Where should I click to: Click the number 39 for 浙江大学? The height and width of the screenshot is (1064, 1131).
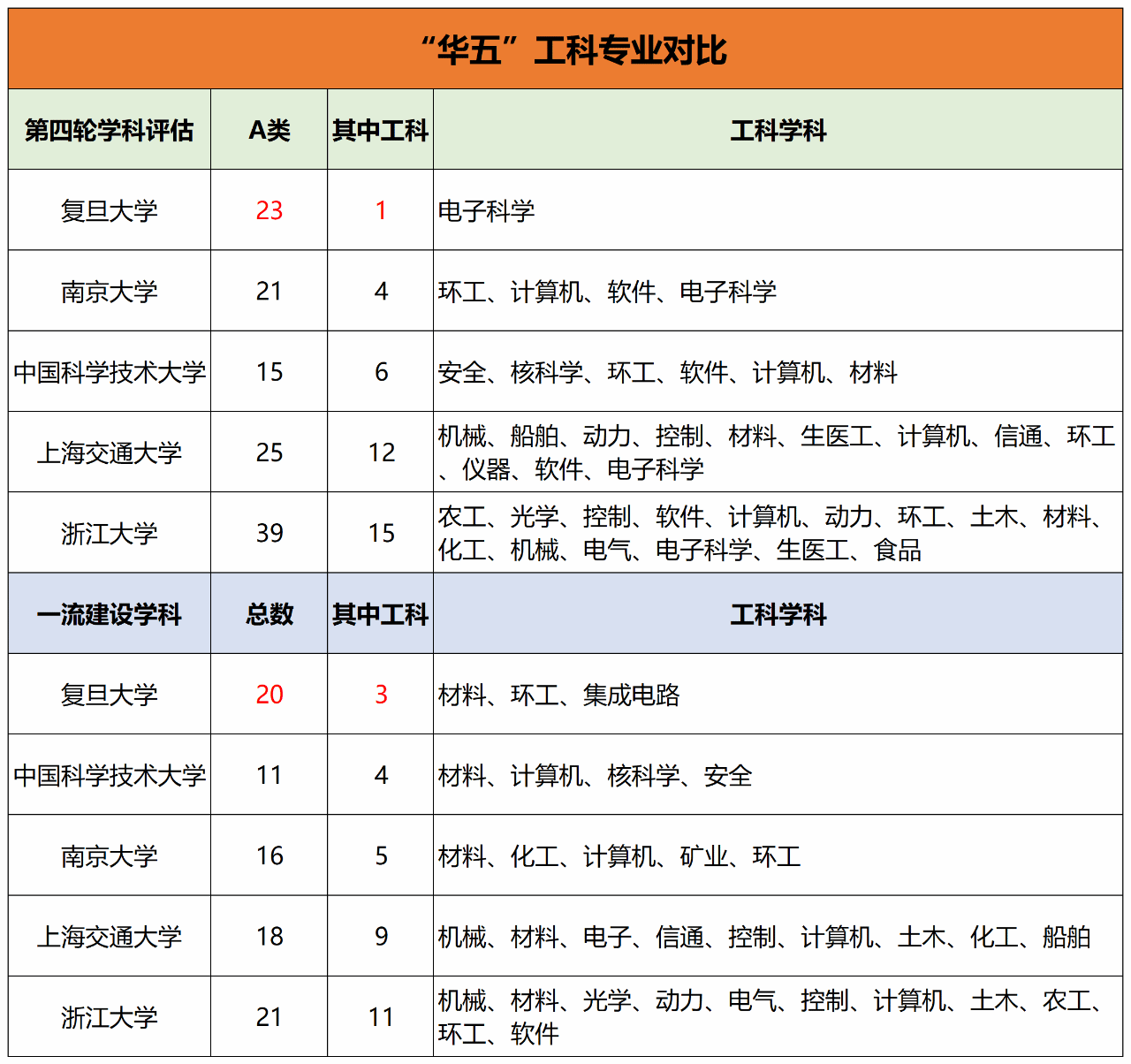coord(269,533)
